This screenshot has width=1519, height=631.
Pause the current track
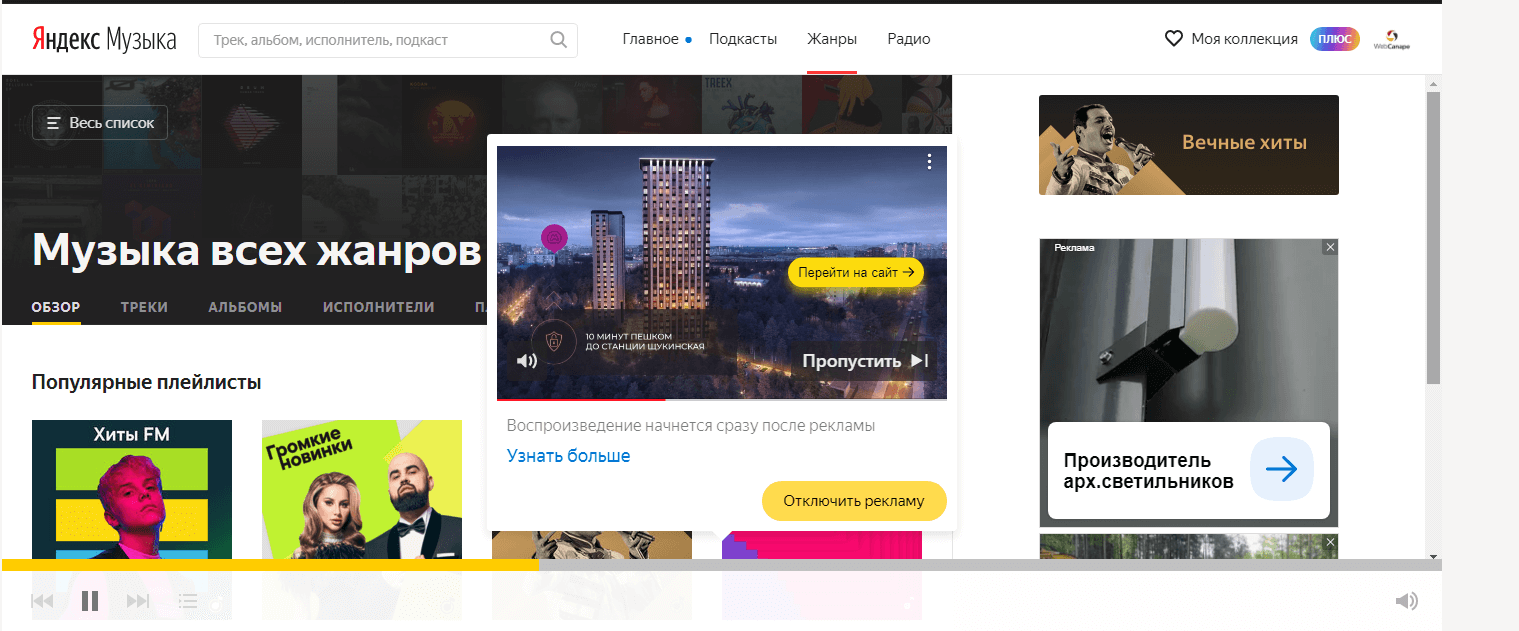pyautogui.click(x=90, y=601)
